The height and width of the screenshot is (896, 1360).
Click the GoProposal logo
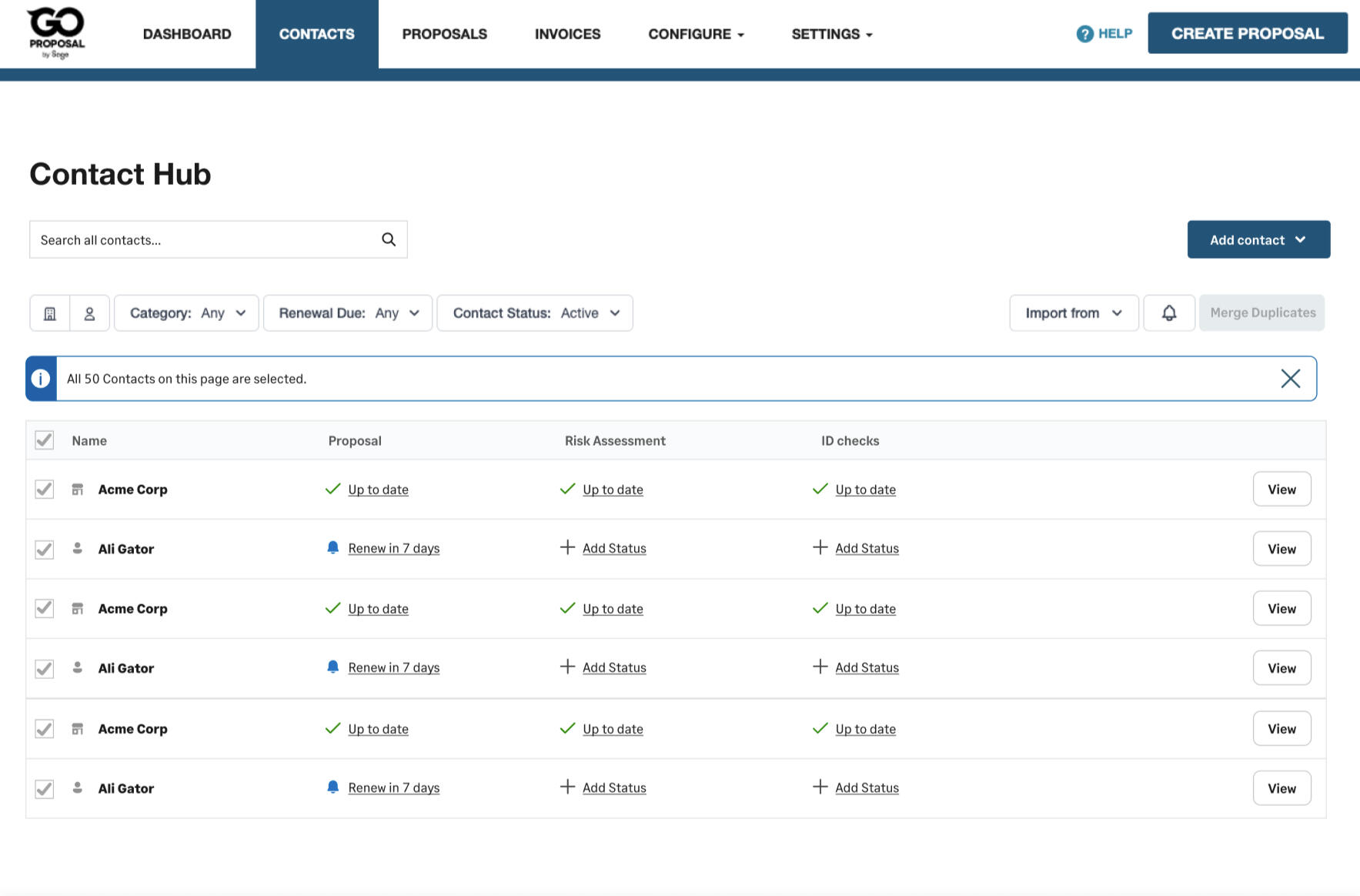(x=56, y=32)
